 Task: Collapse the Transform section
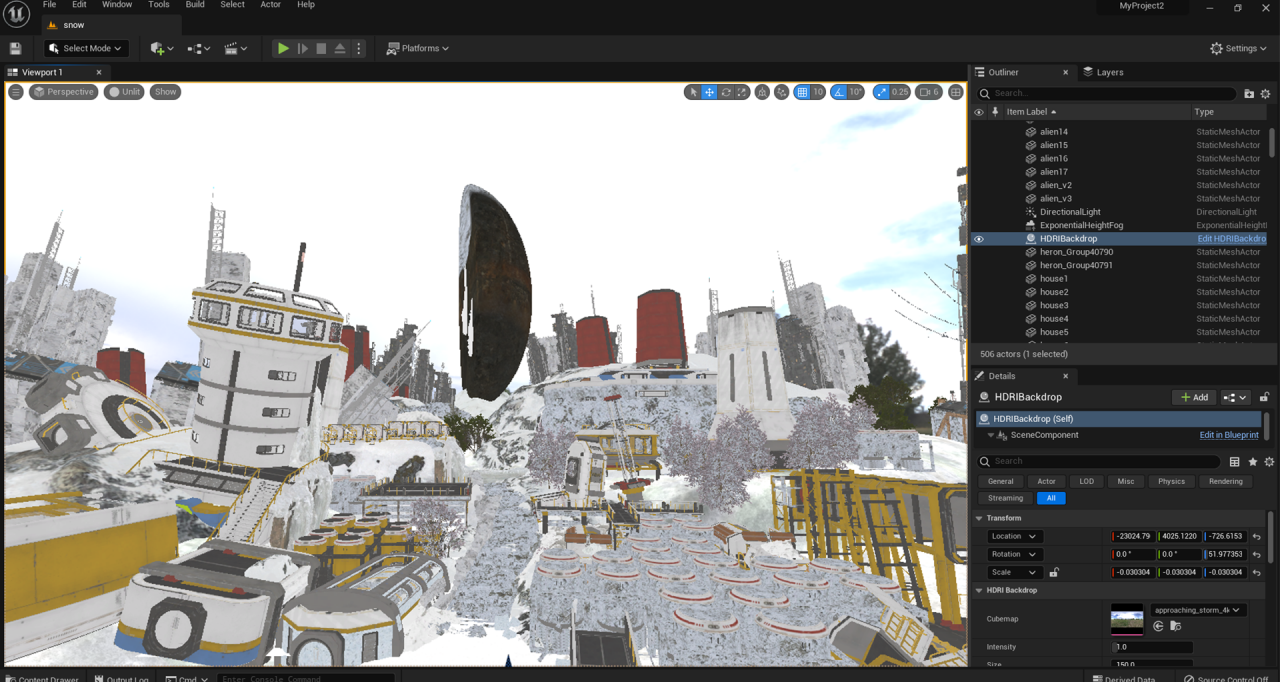980,518
